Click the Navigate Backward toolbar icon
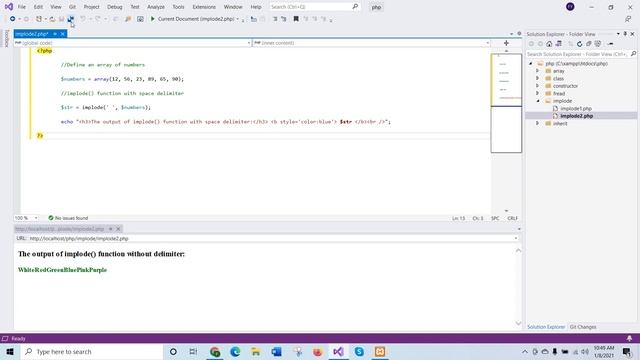Image resolution: width=640 pixels, height=360 pixels. (13, 19)
